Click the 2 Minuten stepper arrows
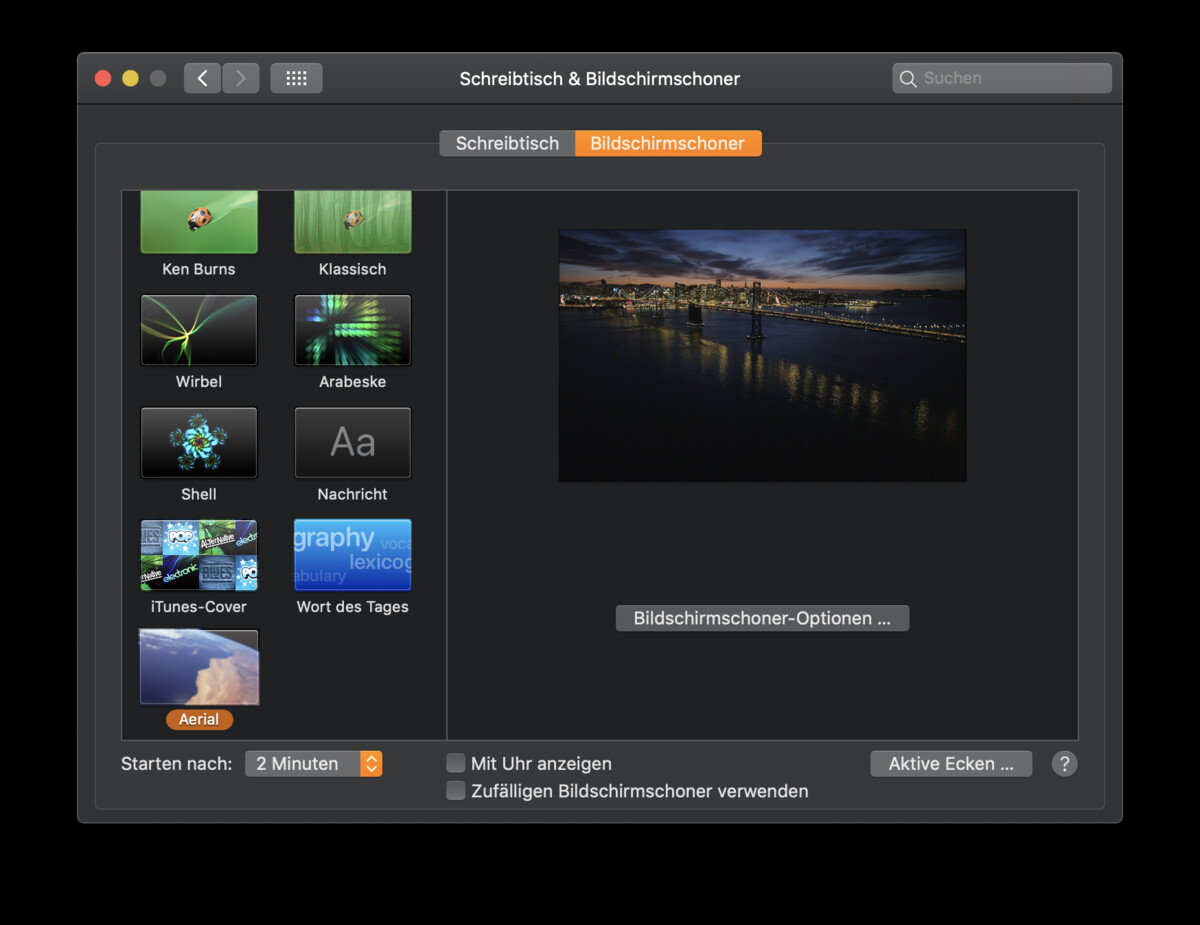Image resolution: width=1200 pixels, height=925 pixels. click(x=371, y=763)
